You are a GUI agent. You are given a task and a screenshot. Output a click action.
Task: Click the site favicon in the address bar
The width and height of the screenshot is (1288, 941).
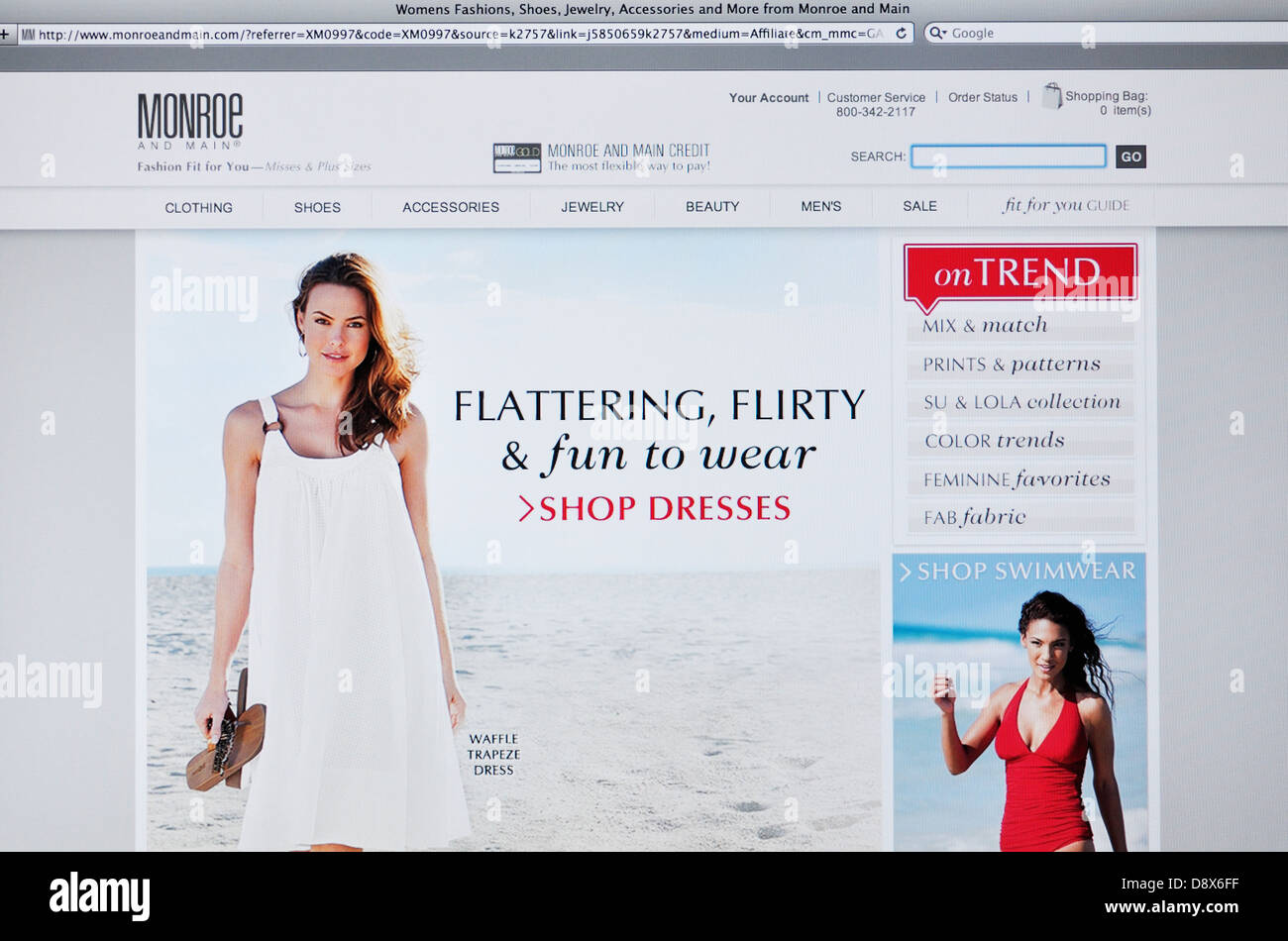pos(28,35)
